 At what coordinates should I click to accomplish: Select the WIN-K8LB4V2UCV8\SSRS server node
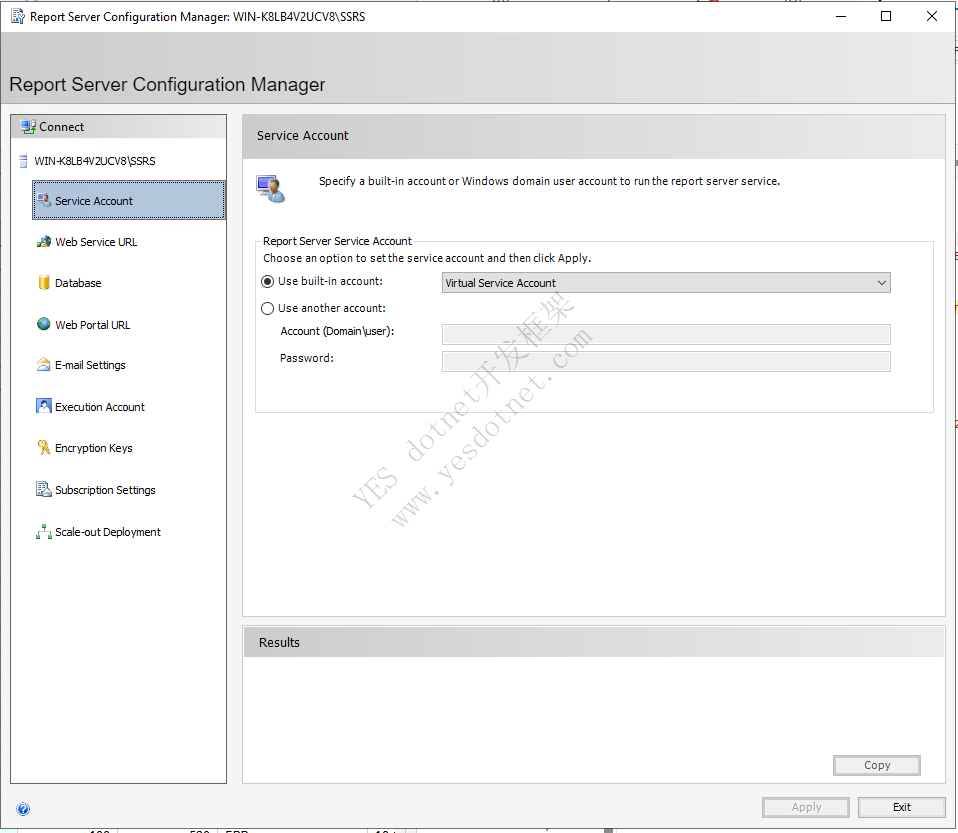pyautogui.click(x=94, y=161)
